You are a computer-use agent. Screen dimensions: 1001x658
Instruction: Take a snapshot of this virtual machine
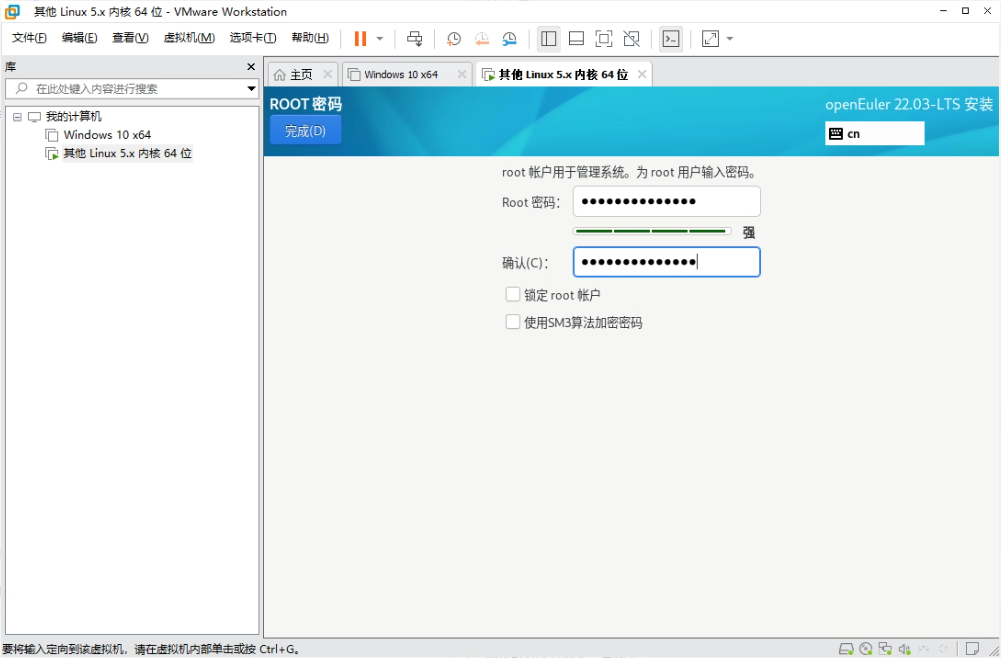click(x=453, y=39)
